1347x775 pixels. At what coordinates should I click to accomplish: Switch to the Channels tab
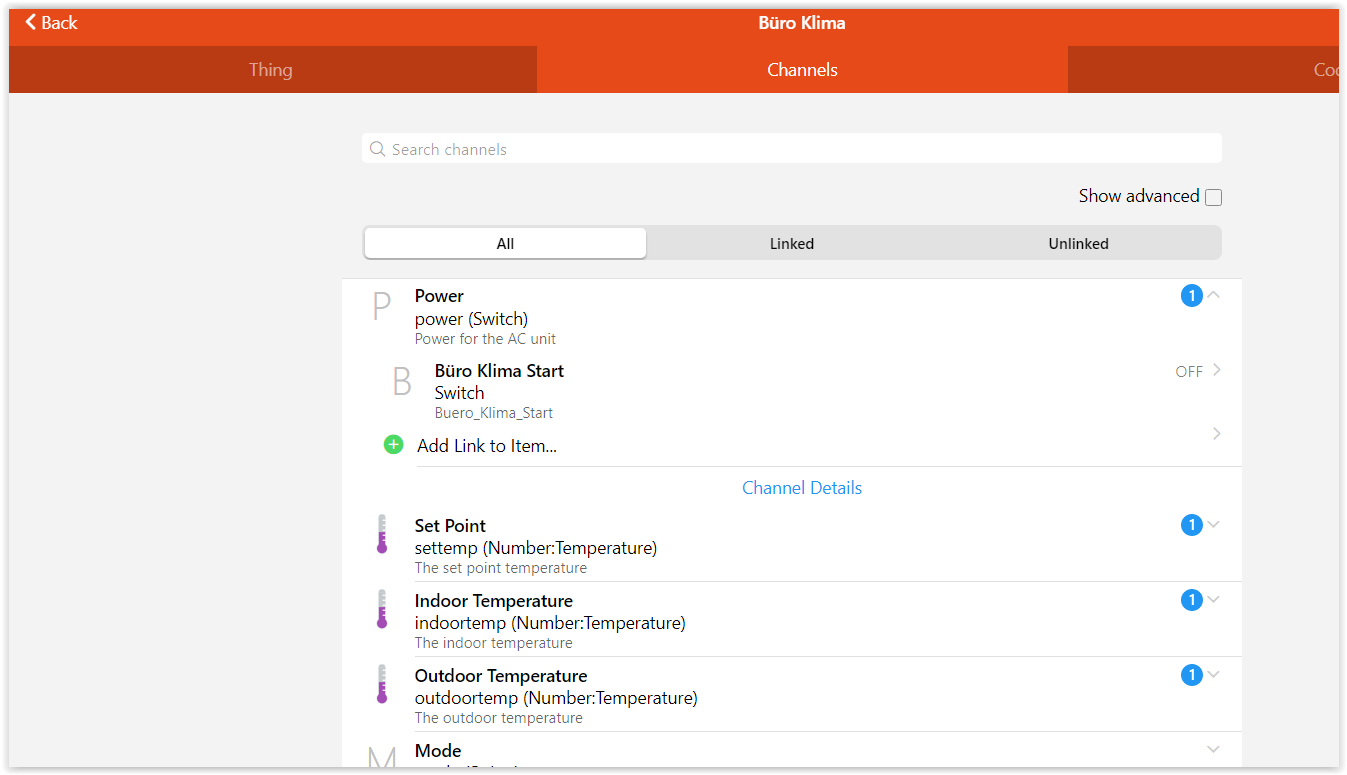[x=802, y=70]
